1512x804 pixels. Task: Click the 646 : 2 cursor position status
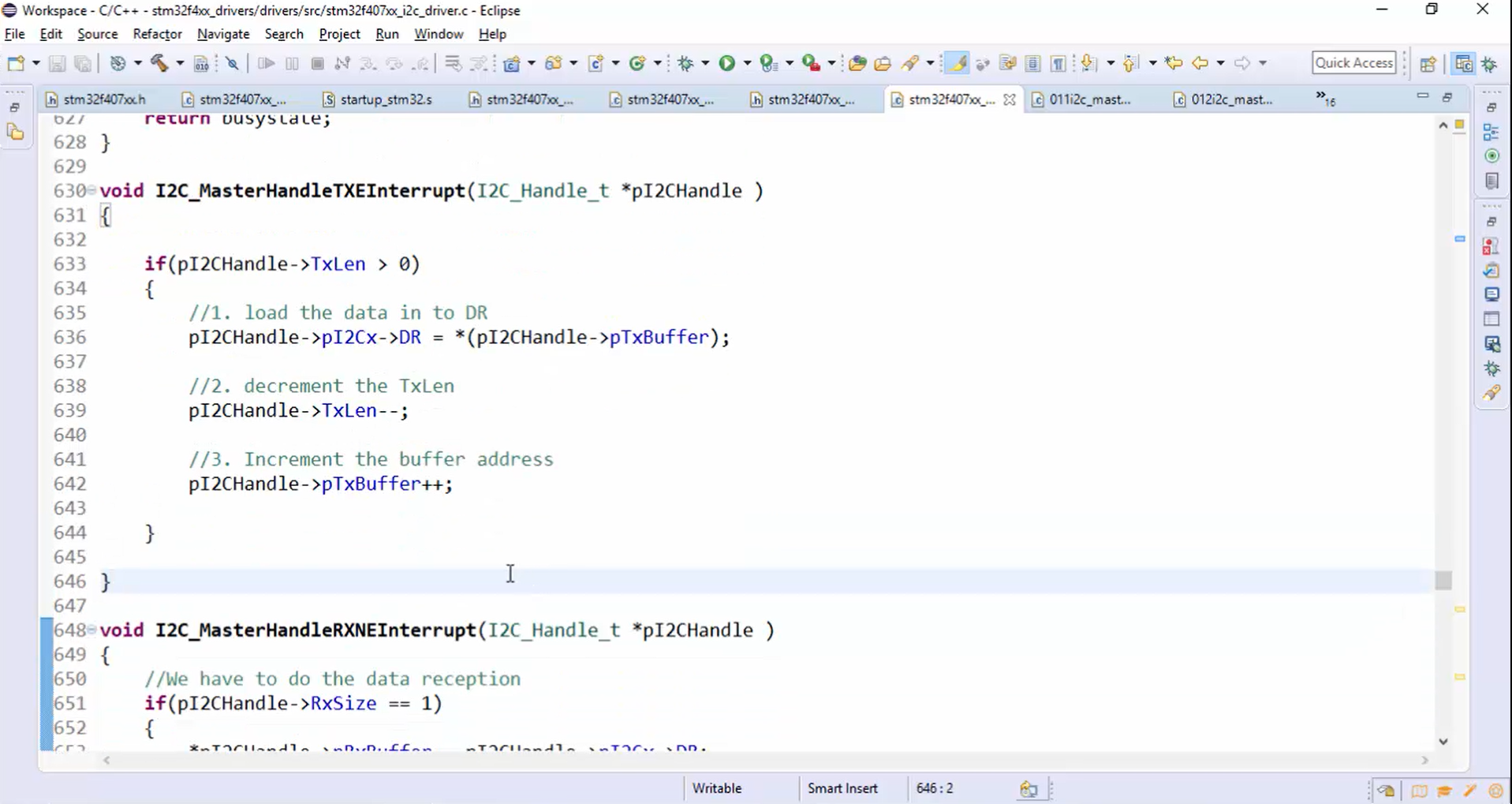tap(935, 788)
